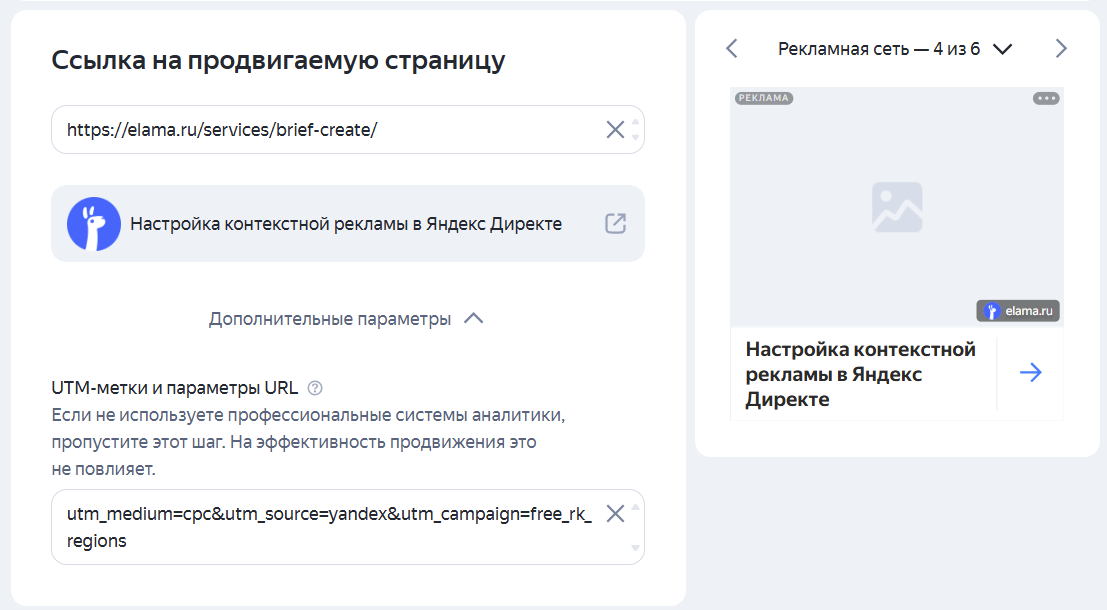Open the page preview in new tab icon
1107x610 pixels.
pyautogui.click(x=616, y=224)
